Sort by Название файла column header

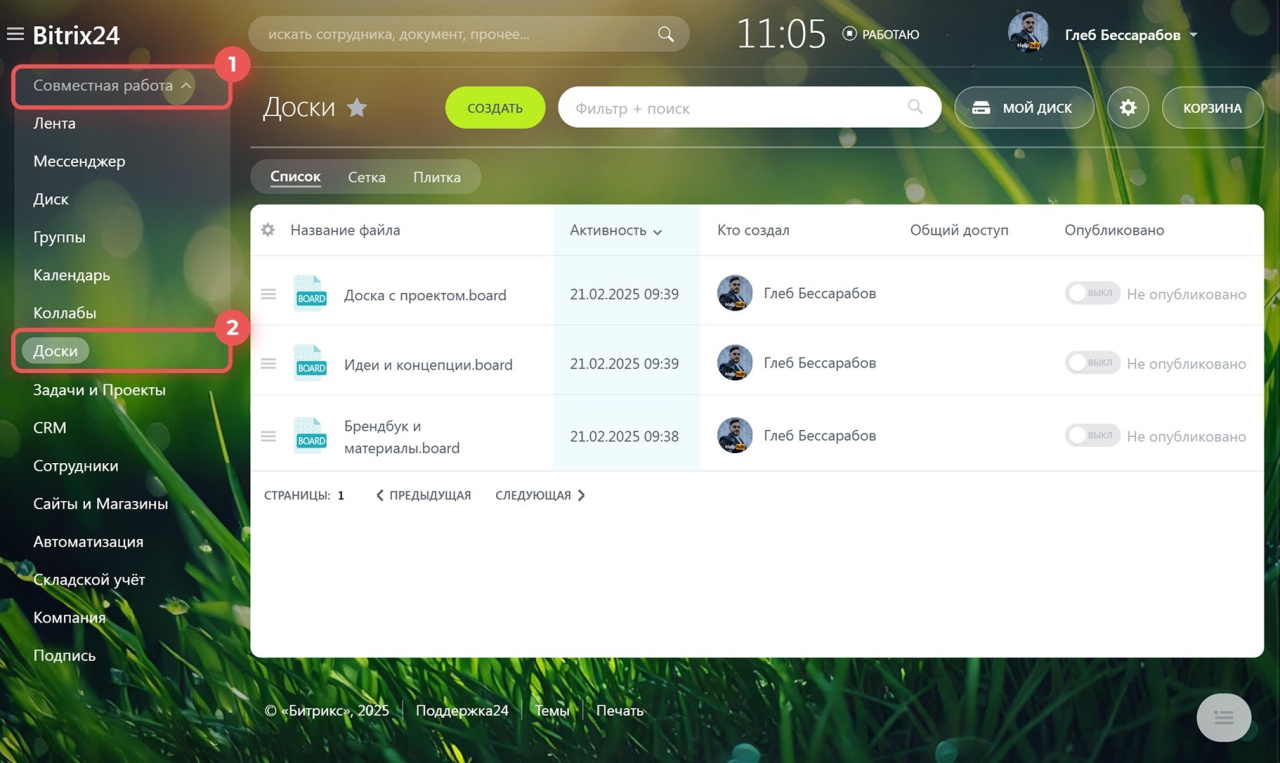click(x=345, y=230)
